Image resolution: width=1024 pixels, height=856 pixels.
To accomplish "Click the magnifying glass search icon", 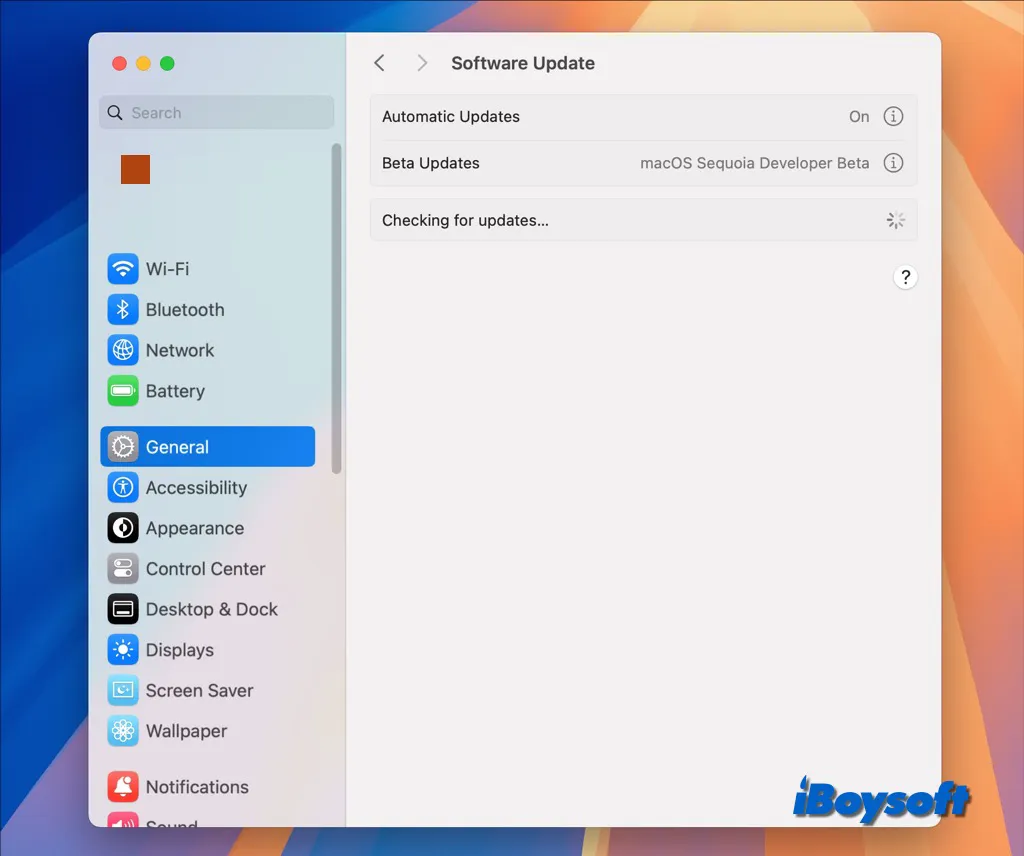I will click(115, 112).
